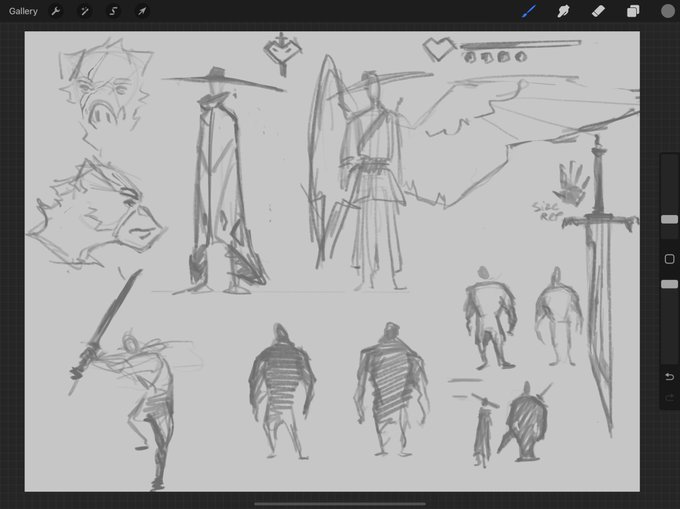The width and height of the screenshot is (680, 509).
Task: Select the Eraser tool
Action: [x=598, y=11]
